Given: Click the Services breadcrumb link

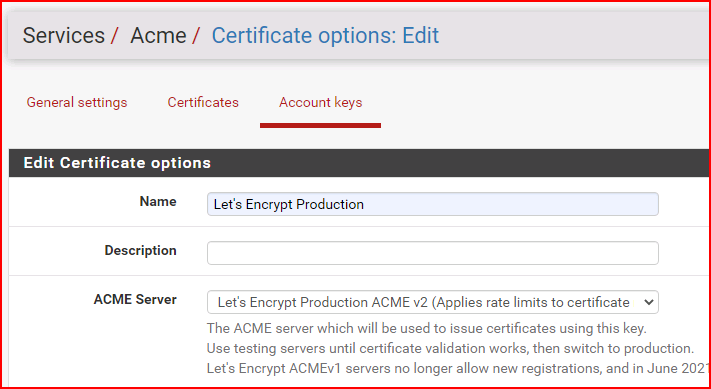Looking at the screenshot, I should (x=63, y=35).
